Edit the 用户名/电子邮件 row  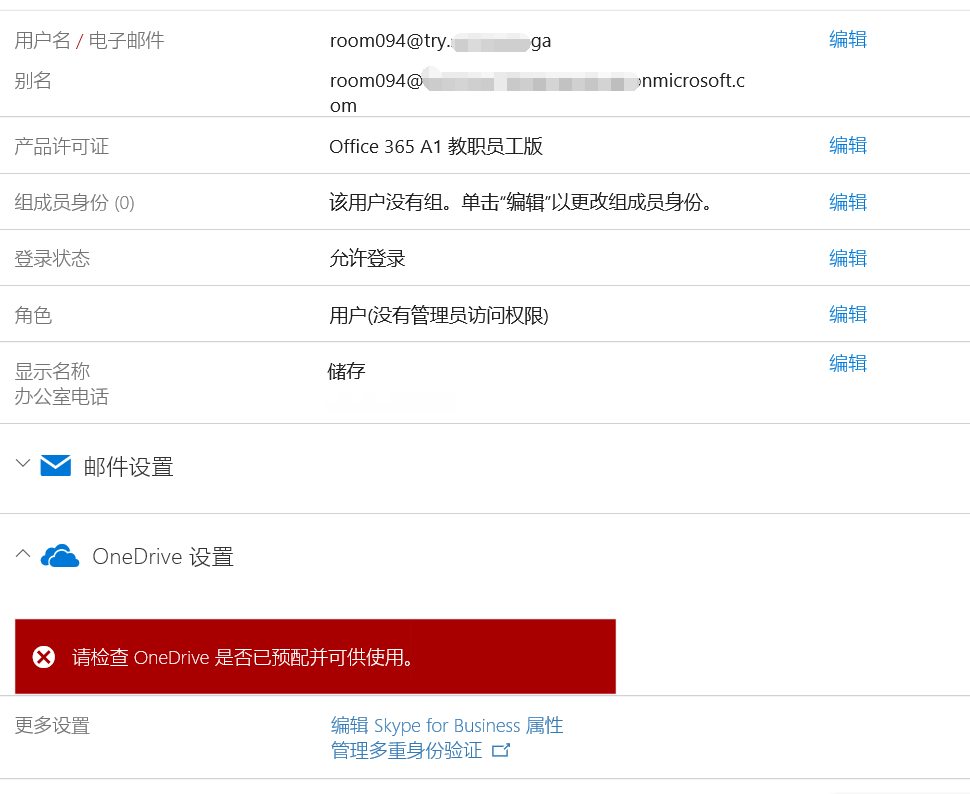coord(848,40)
